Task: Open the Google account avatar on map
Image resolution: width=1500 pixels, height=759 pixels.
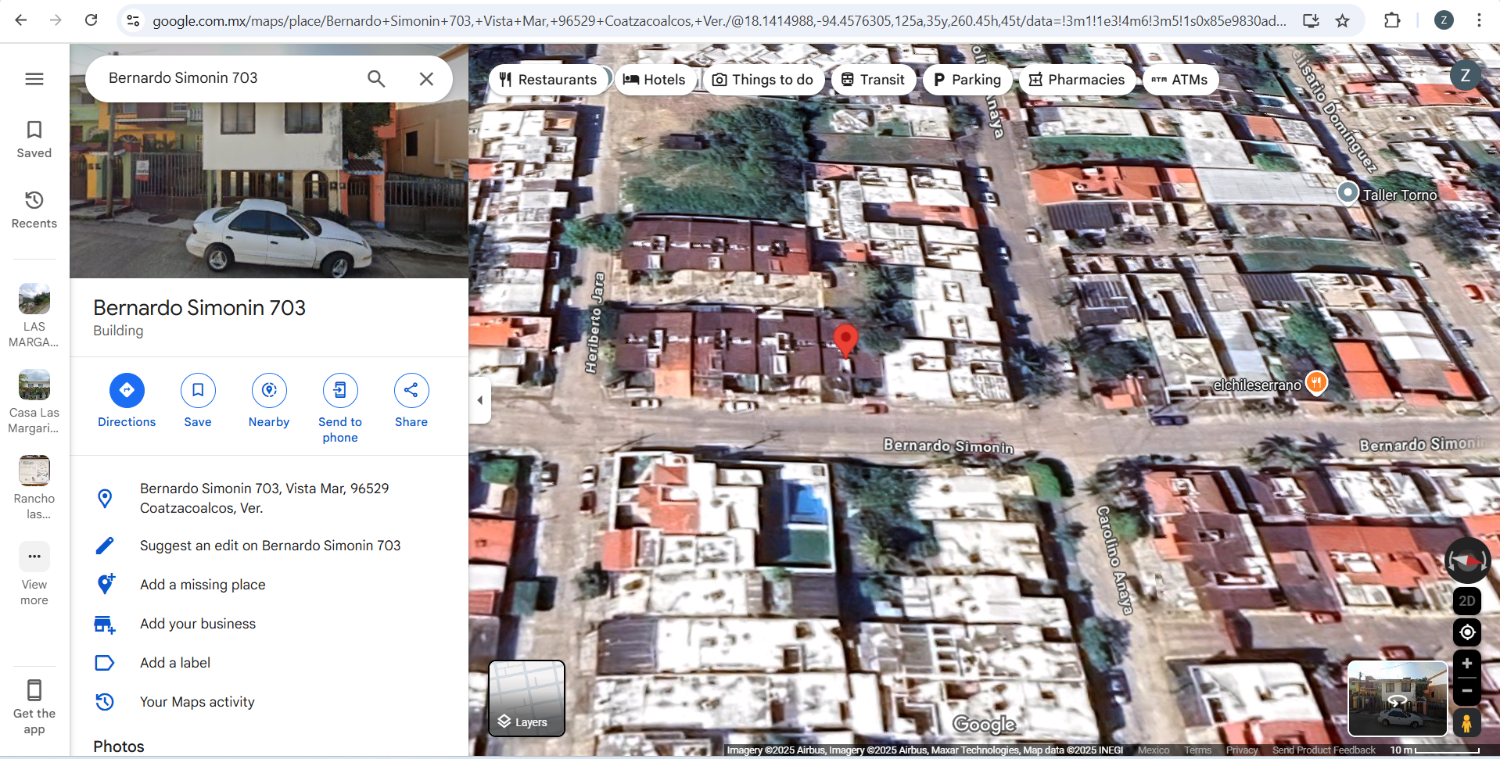Action: pyautogui.click(x=1465, y=75)
